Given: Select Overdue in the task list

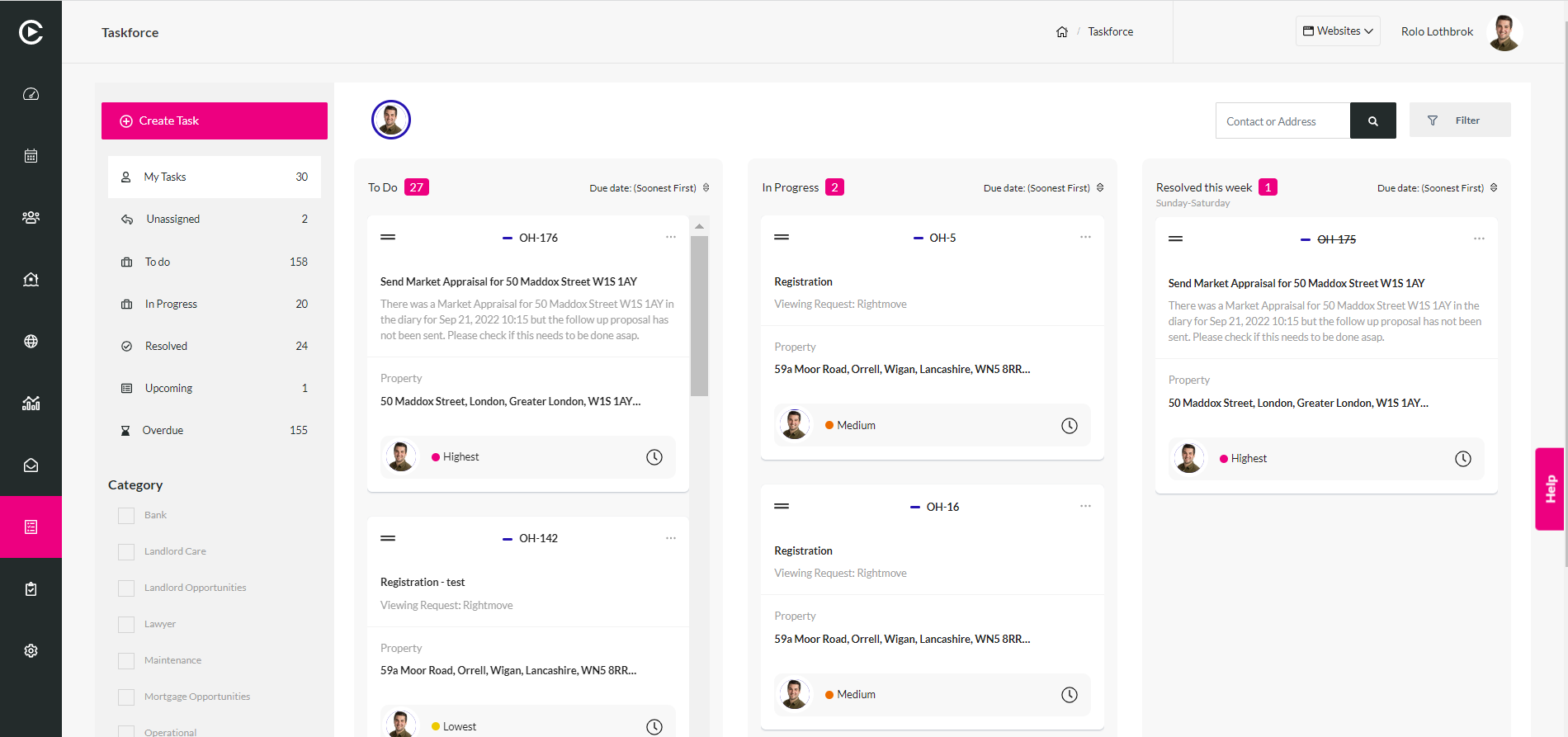Looking at the screenshot, I should point(215,431).
